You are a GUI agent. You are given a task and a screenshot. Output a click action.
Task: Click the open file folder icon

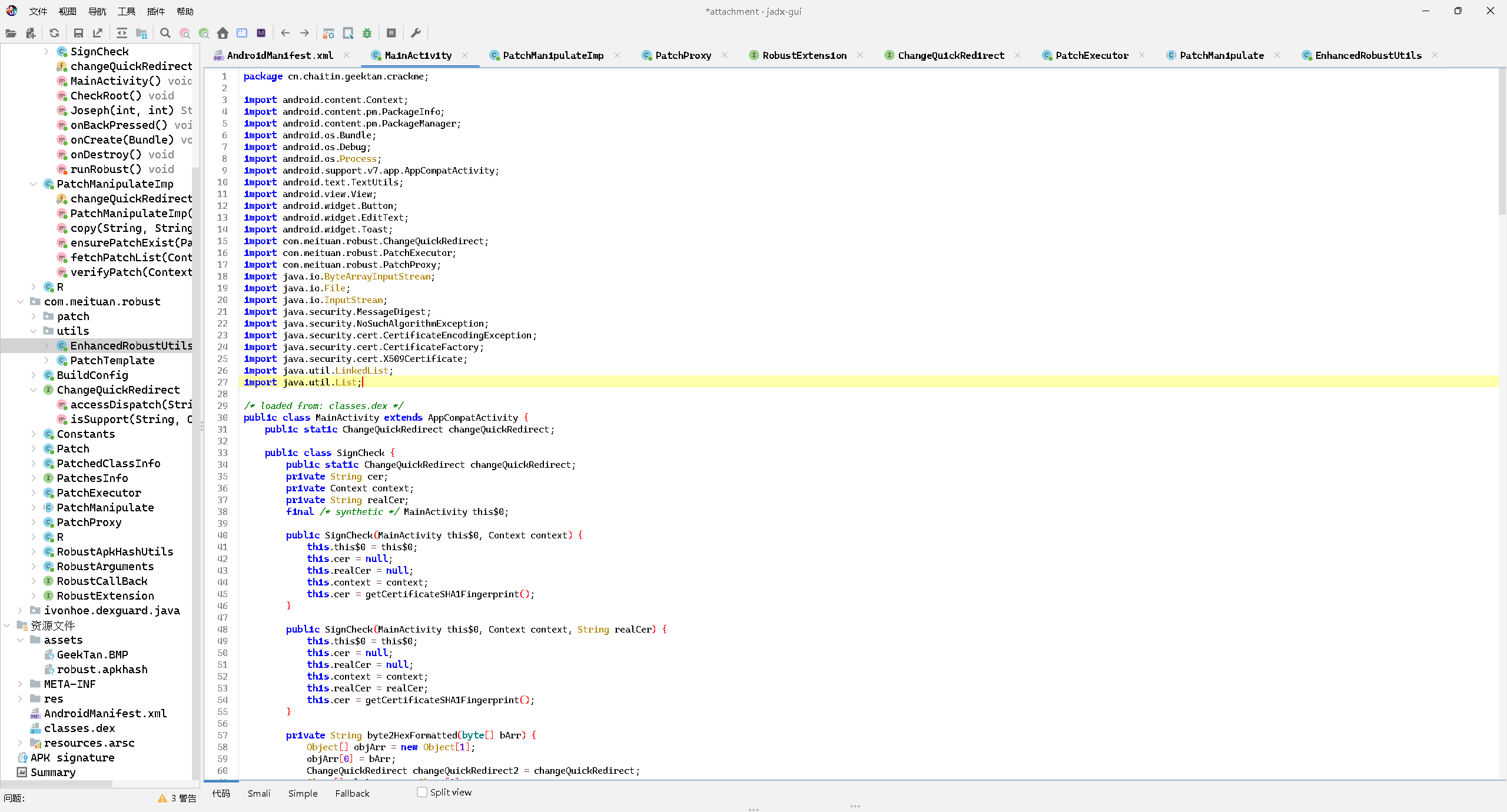tap(11, 34)
